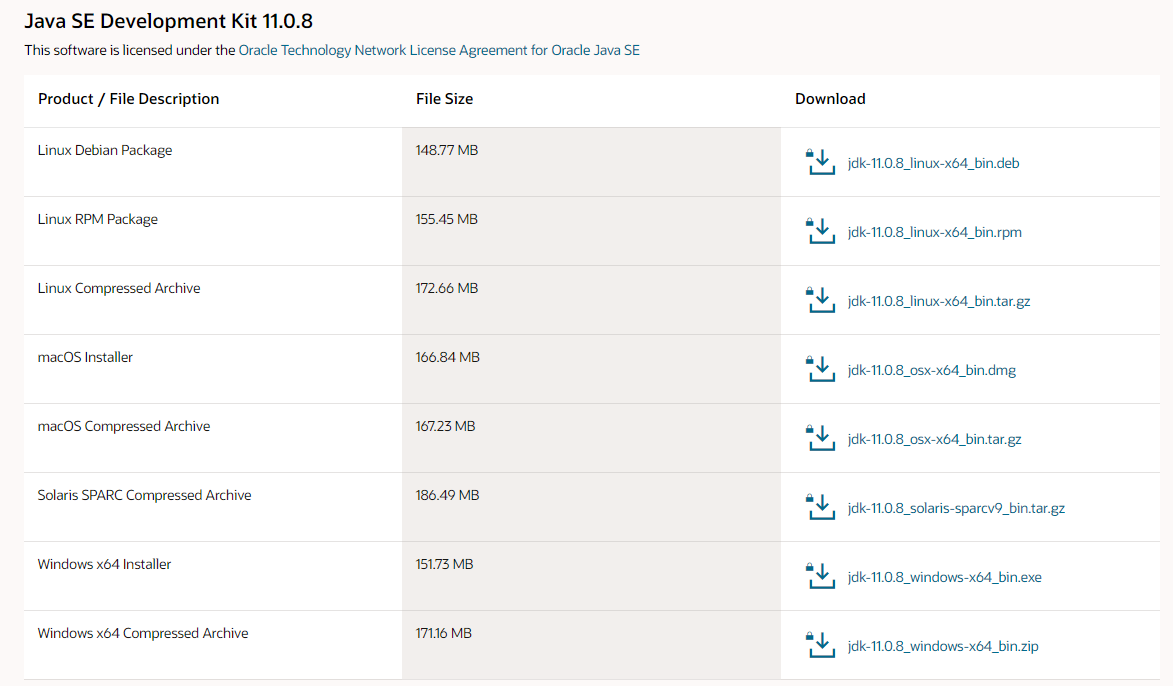Image resolution: width=1173 pixels, height=686 pixels.
Task: Select the Linux RPM Package row label
Action: [97, 219]
